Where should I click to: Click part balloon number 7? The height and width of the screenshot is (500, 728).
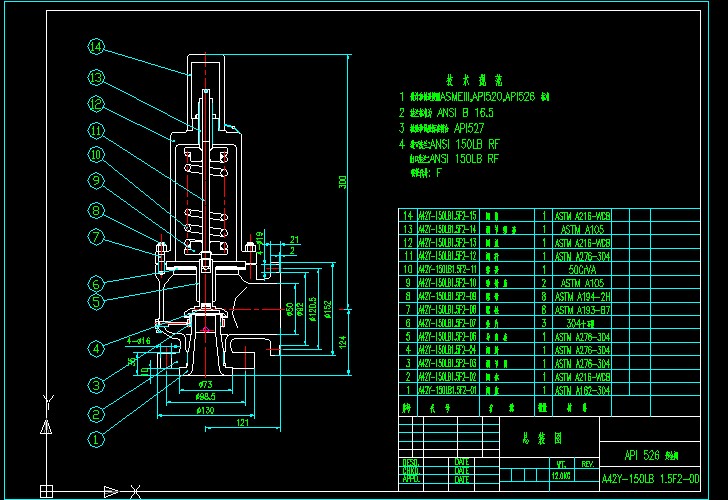pyautogui.click(x=96, y=237)
